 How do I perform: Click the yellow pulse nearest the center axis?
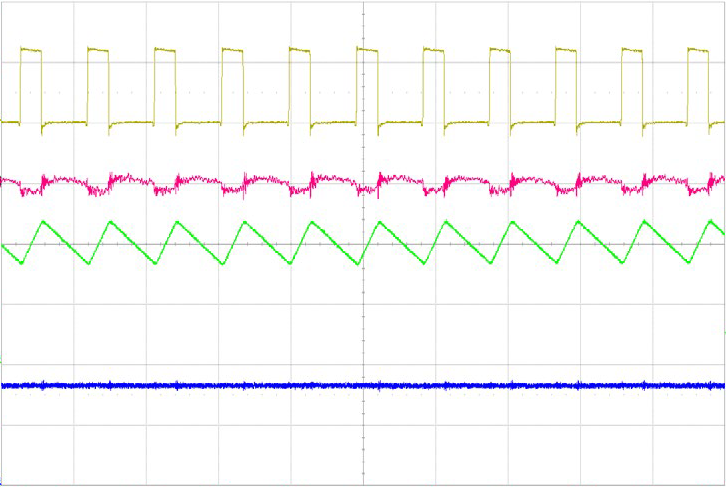[x=366, y=50]
